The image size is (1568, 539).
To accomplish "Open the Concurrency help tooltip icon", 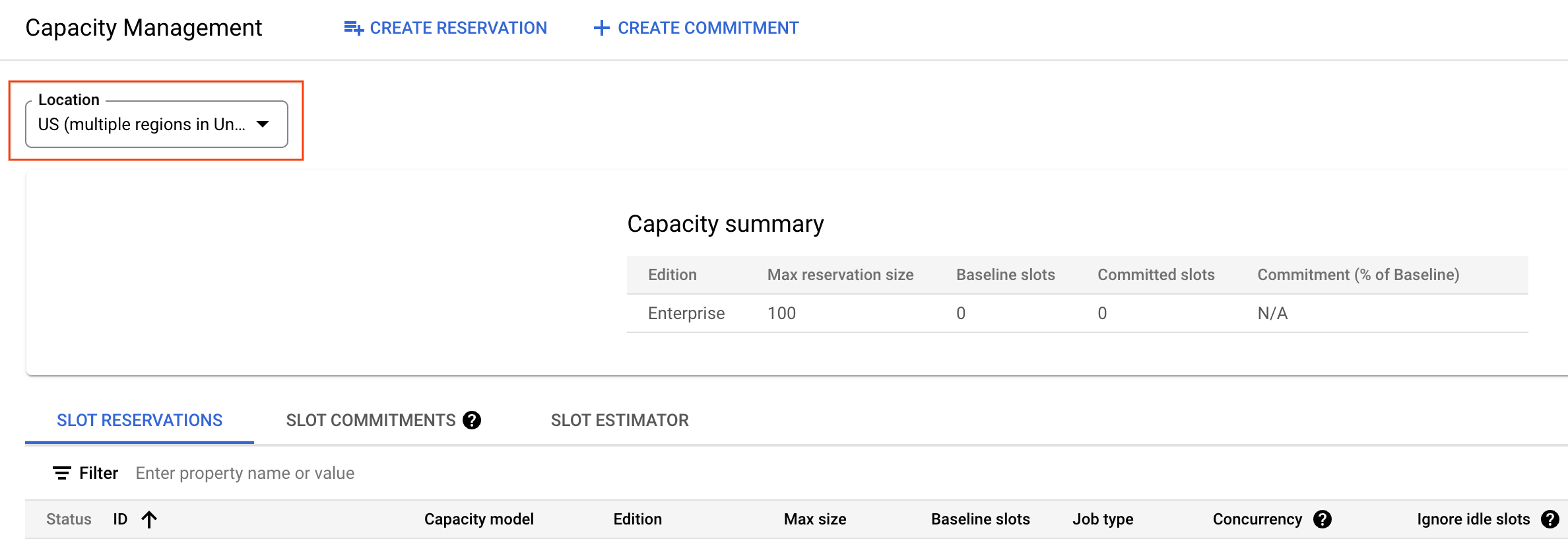I will [1323, 520].
